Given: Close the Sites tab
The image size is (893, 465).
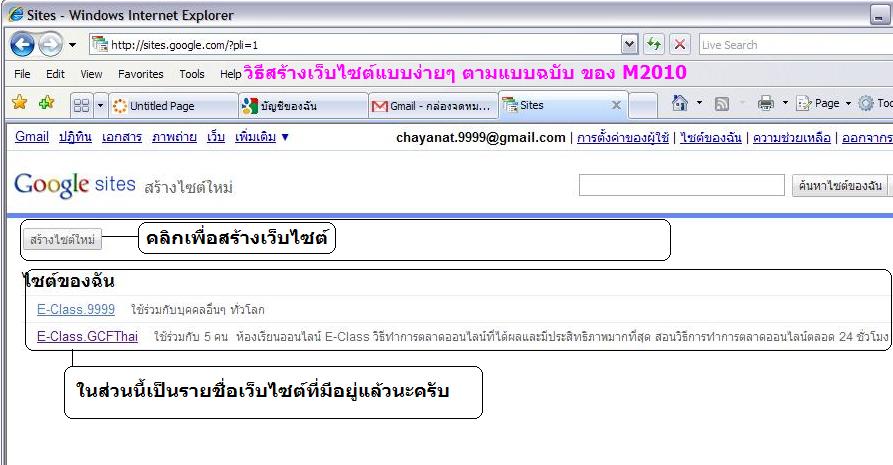Looking at the screenshot, I should pos(616,105).
